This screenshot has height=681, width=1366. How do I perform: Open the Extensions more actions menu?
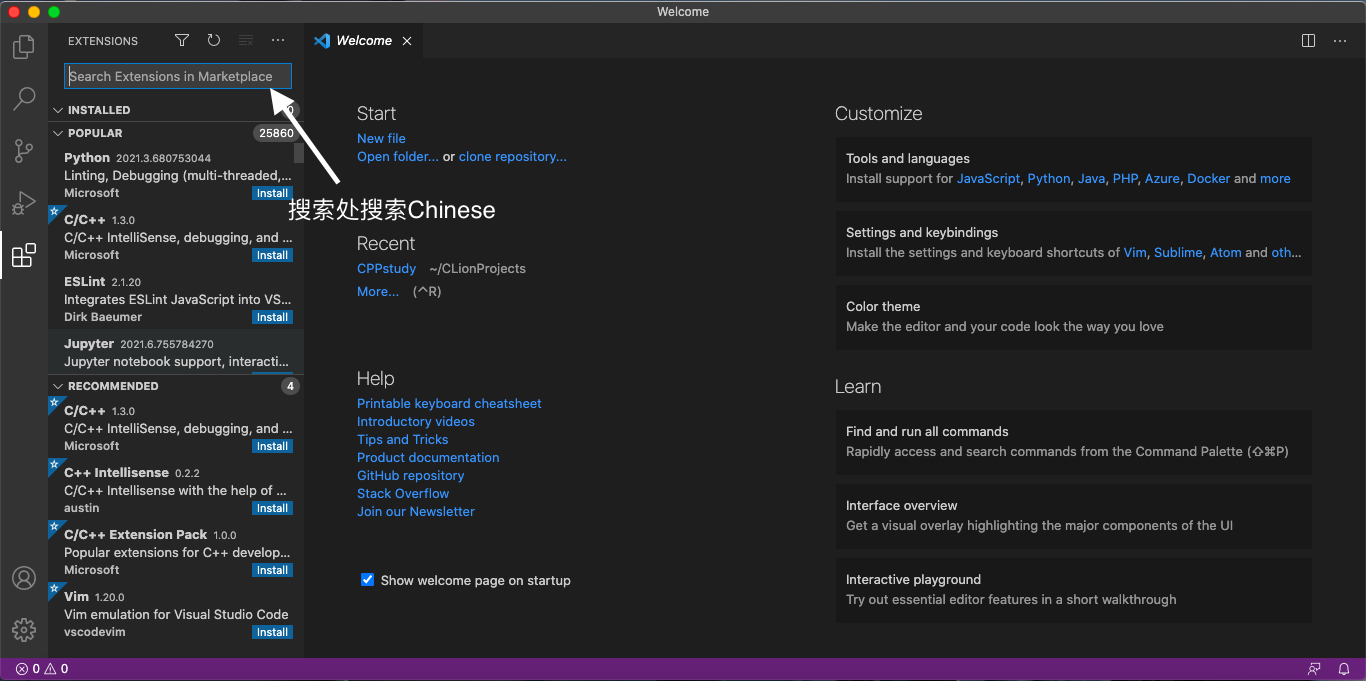coord(278,40)
